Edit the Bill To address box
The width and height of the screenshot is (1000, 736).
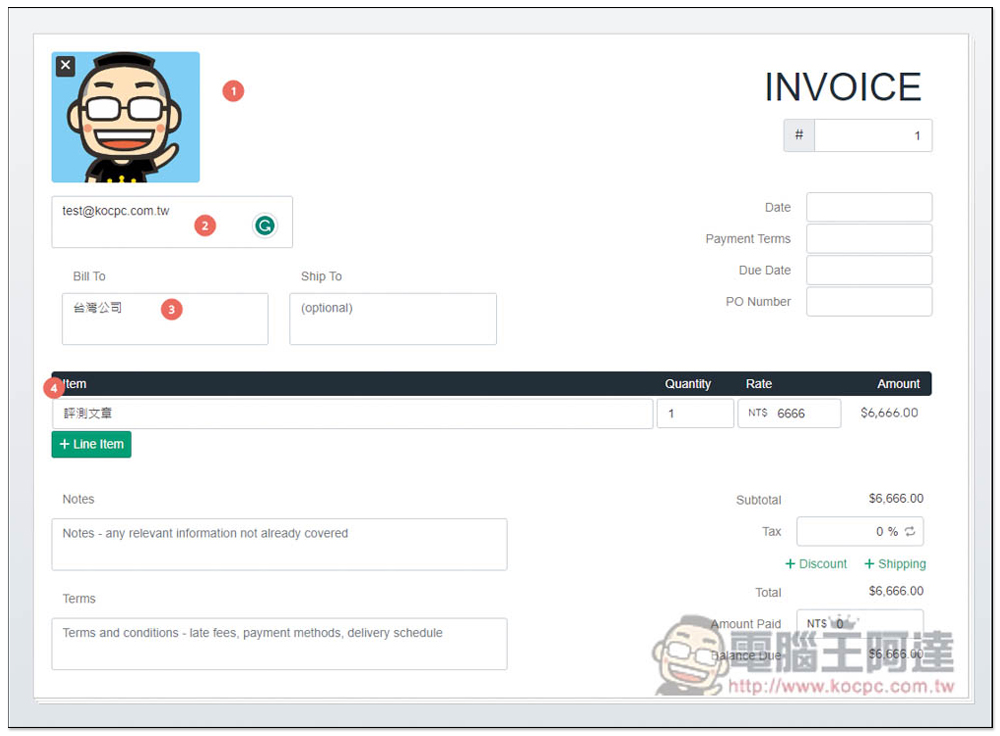click(x=165, y=319)
